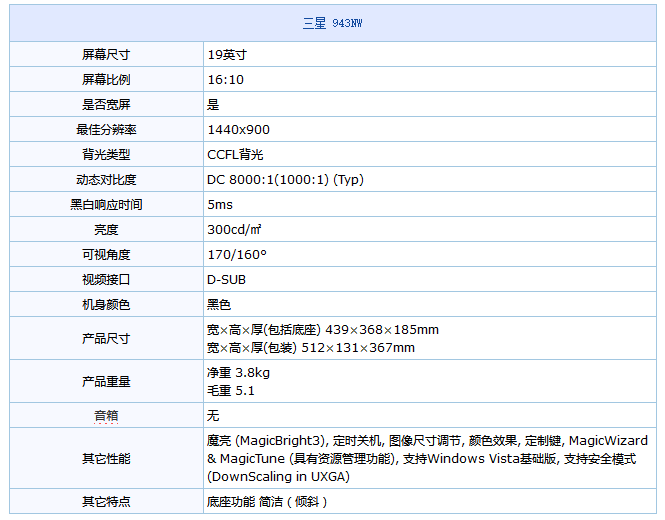Click the 其它特点 label
This screenshot has width=665, height=520.
(x=106, y=502)
